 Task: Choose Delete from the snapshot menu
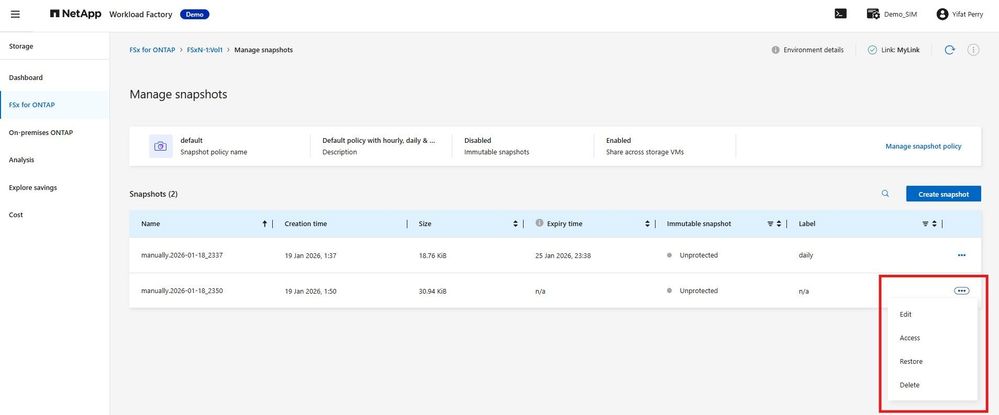(909, 385)
